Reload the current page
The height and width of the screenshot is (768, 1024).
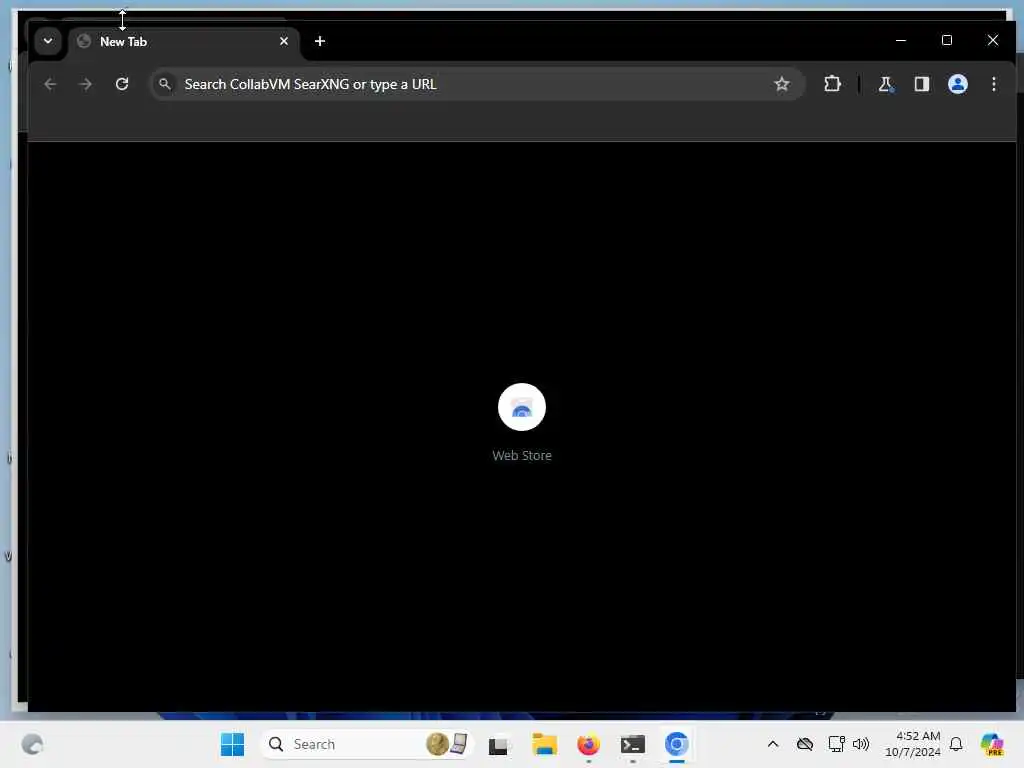click(x=122, y=84)
